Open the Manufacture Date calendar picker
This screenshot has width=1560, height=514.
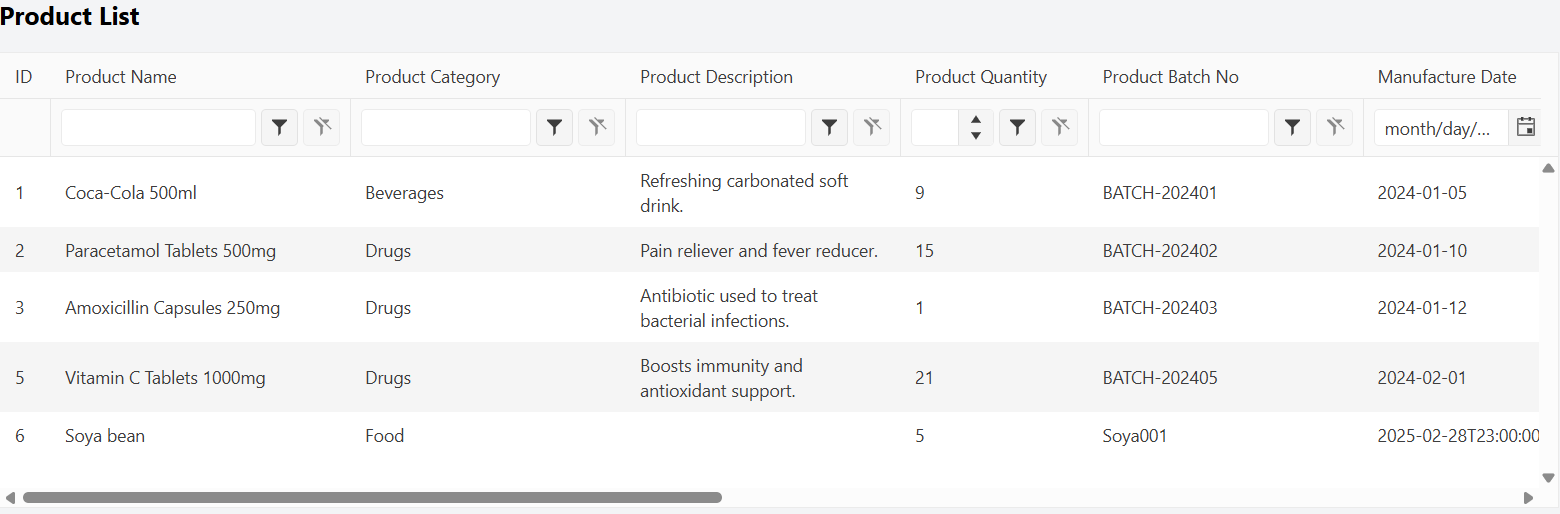click(x=1526, y=127)
